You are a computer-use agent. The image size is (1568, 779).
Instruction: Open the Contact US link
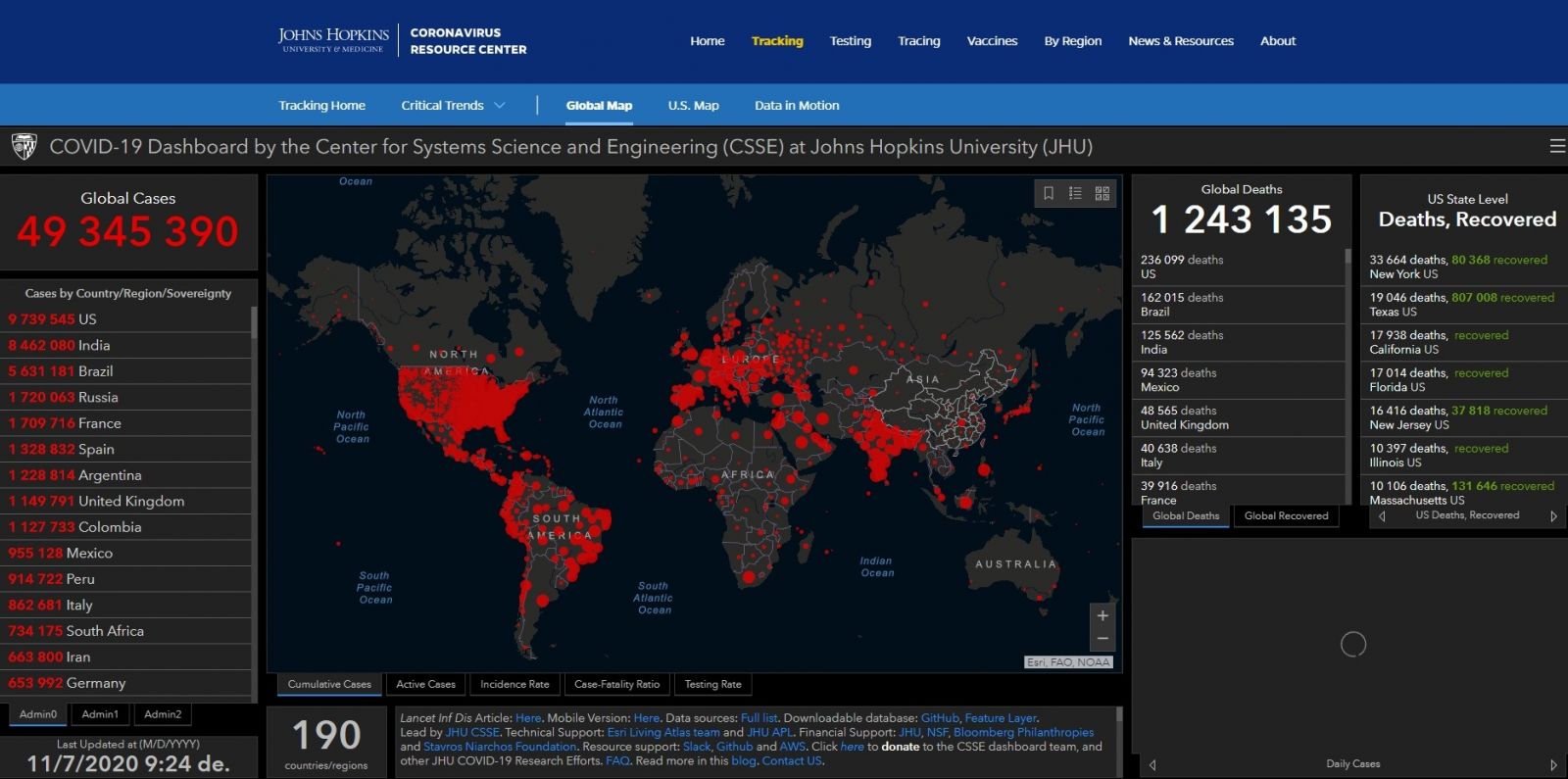tap(792, 760)
